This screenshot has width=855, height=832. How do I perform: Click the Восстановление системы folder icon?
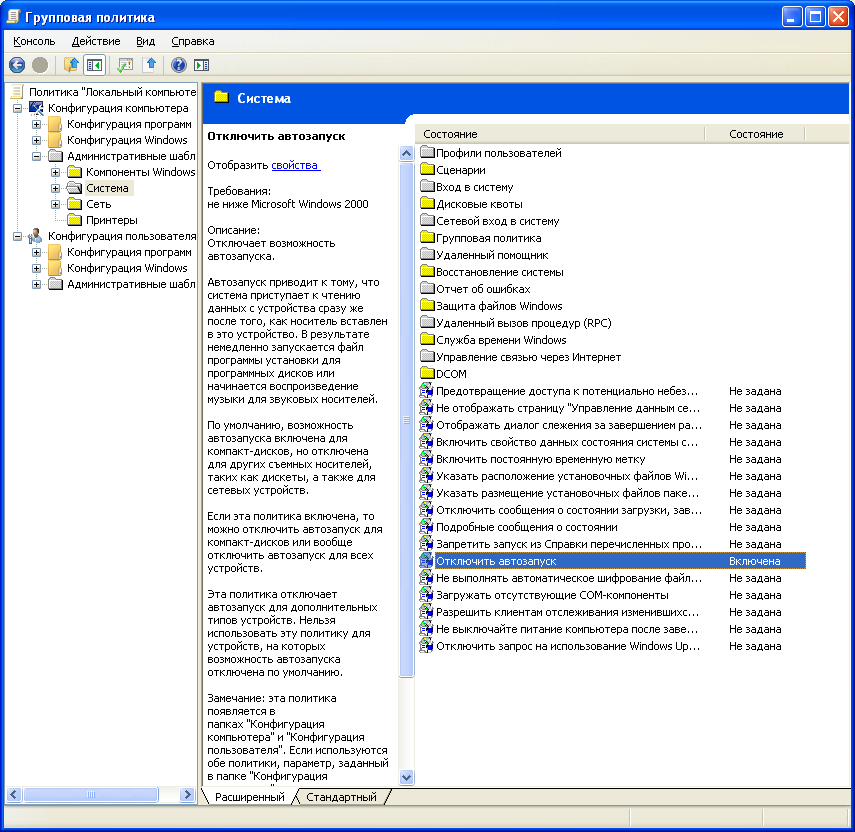[x=427, y=272]
